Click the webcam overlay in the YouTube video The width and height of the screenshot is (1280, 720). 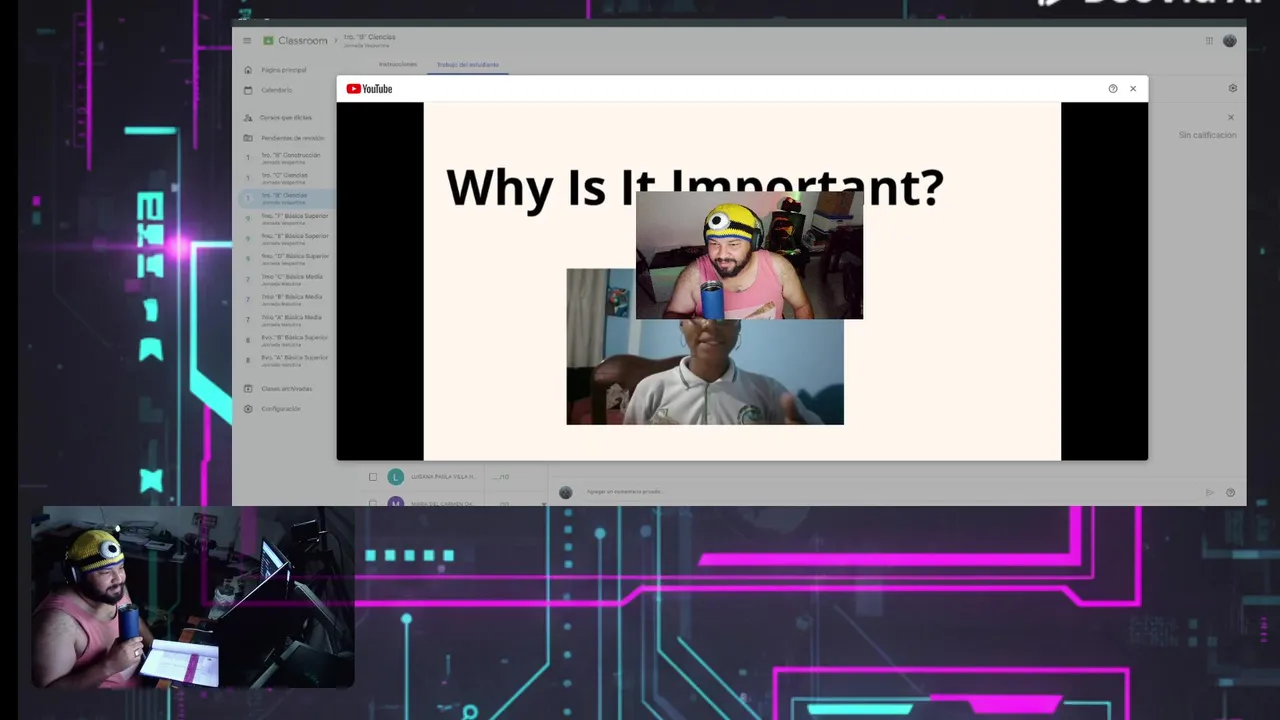pos(749,256)
